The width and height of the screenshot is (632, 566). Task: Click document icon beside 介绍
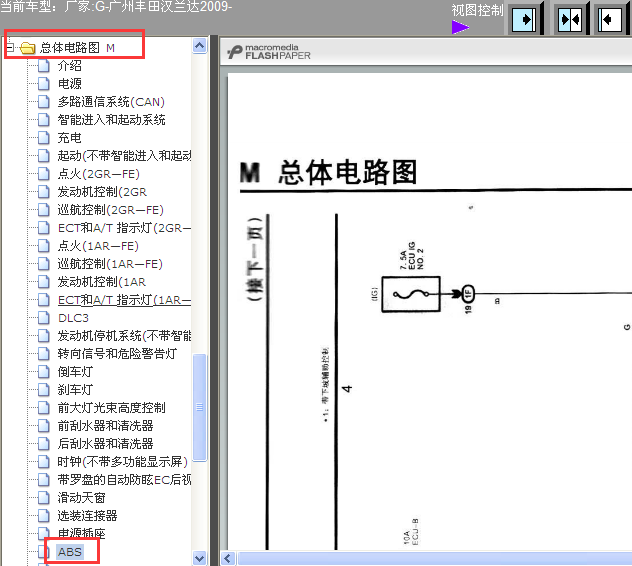coord(44,66)
